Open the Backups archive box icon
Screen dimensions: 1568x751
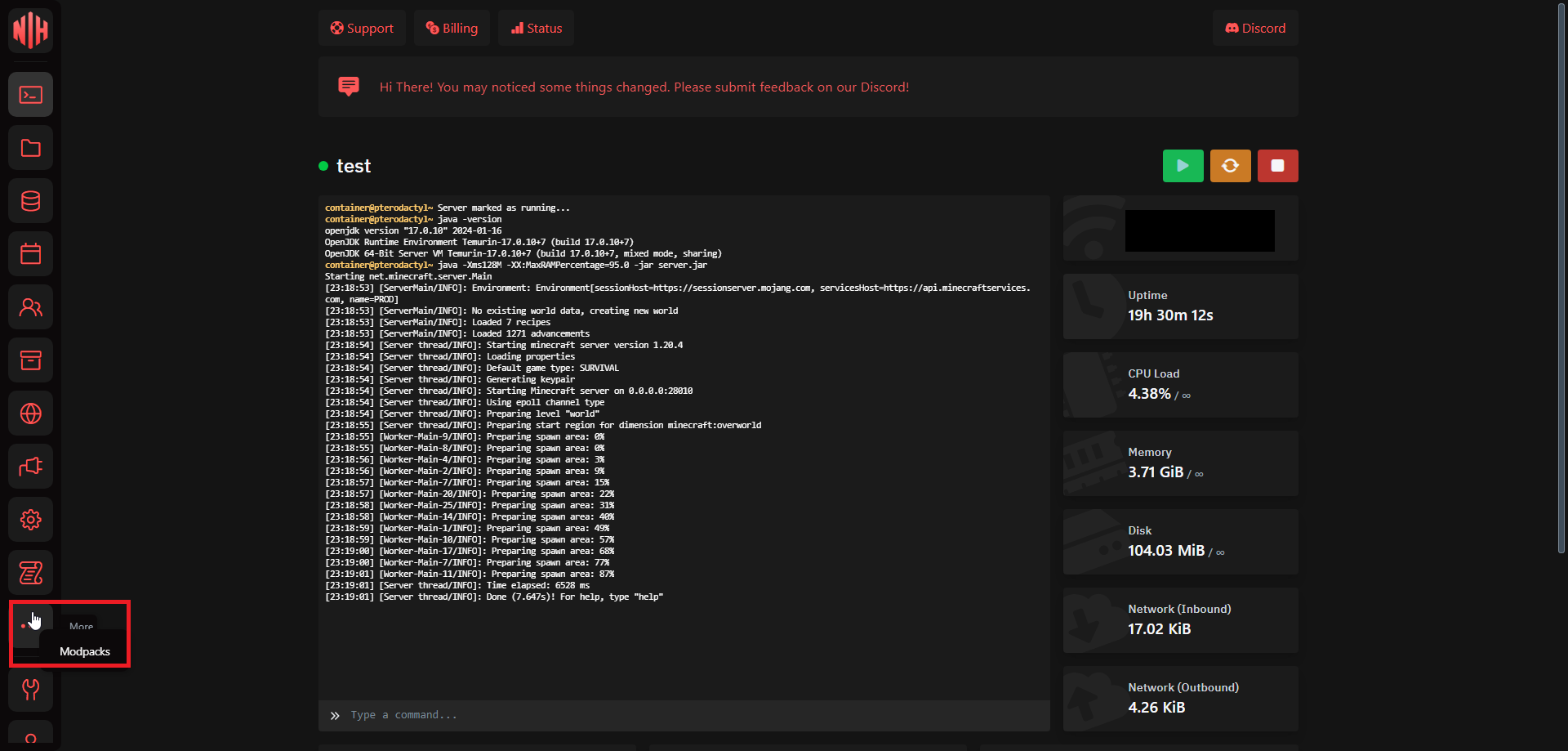(x=31, y=360)
